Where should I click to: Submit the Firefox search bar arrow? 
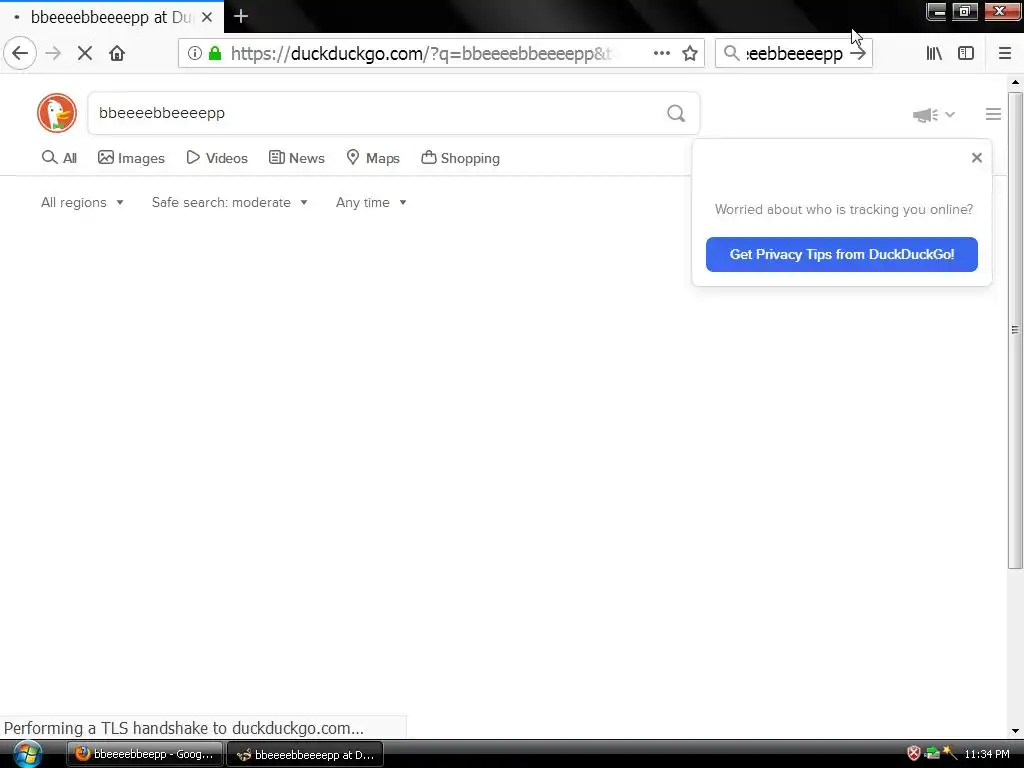(x=858, y=53)
